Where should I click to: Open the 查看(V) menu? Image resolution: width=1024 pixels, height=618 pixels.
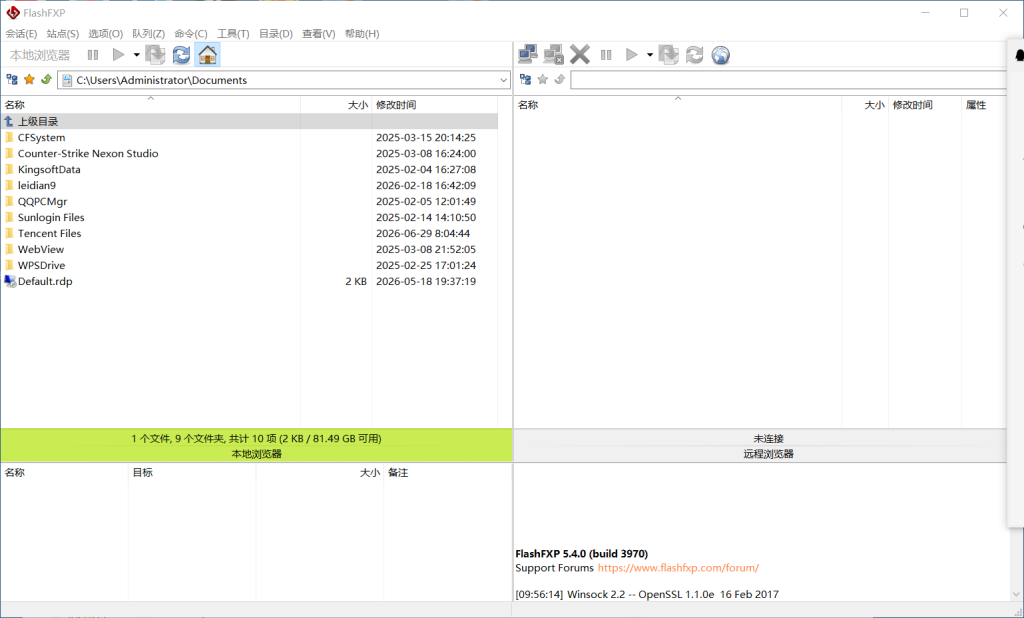coord(319,34)
